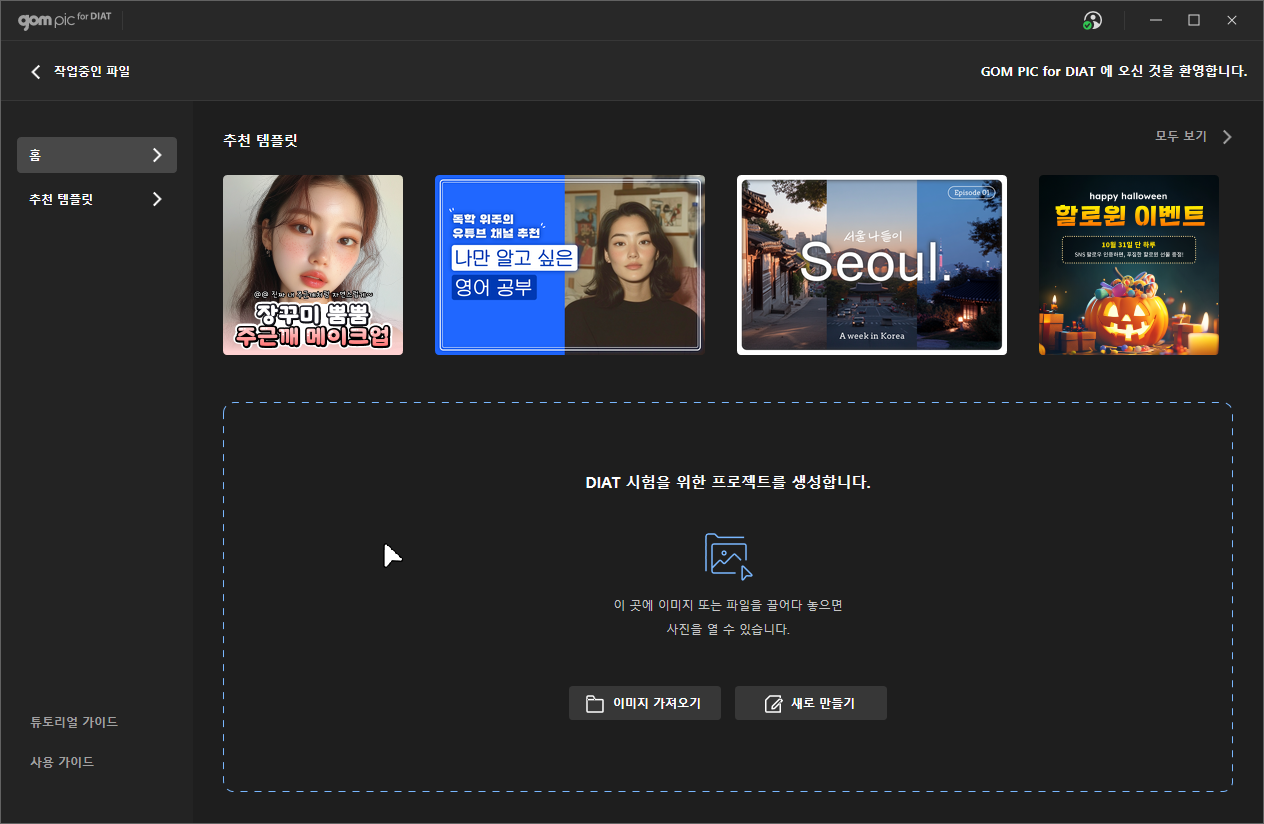Viewport: 1264px width, 824px height.
Task: Open the 튜토리얼 가이드 link
Action: [x=74, y=722]
